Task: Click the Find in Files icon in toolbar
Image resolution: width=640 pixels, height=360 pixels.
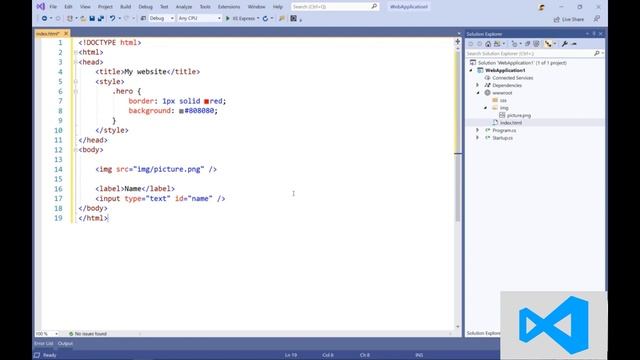Action: click(x=282, y=18)
